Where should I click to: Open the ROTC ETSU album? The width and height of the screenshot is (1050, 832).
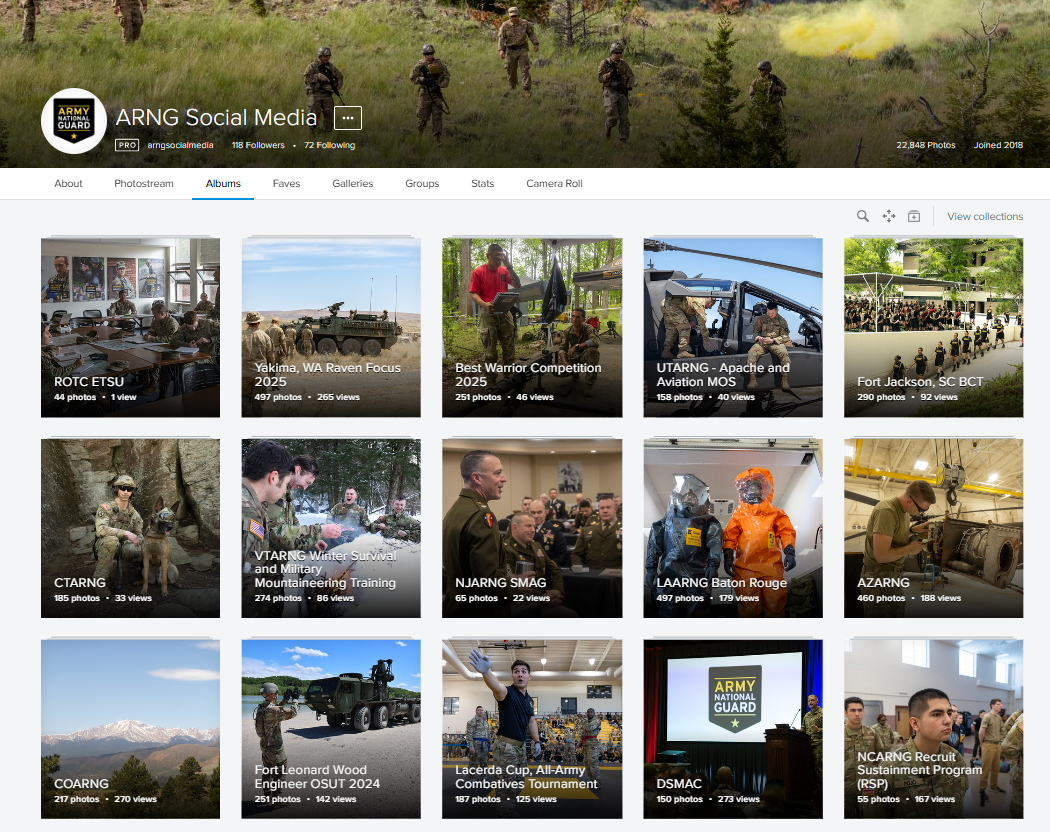point(130,327)
